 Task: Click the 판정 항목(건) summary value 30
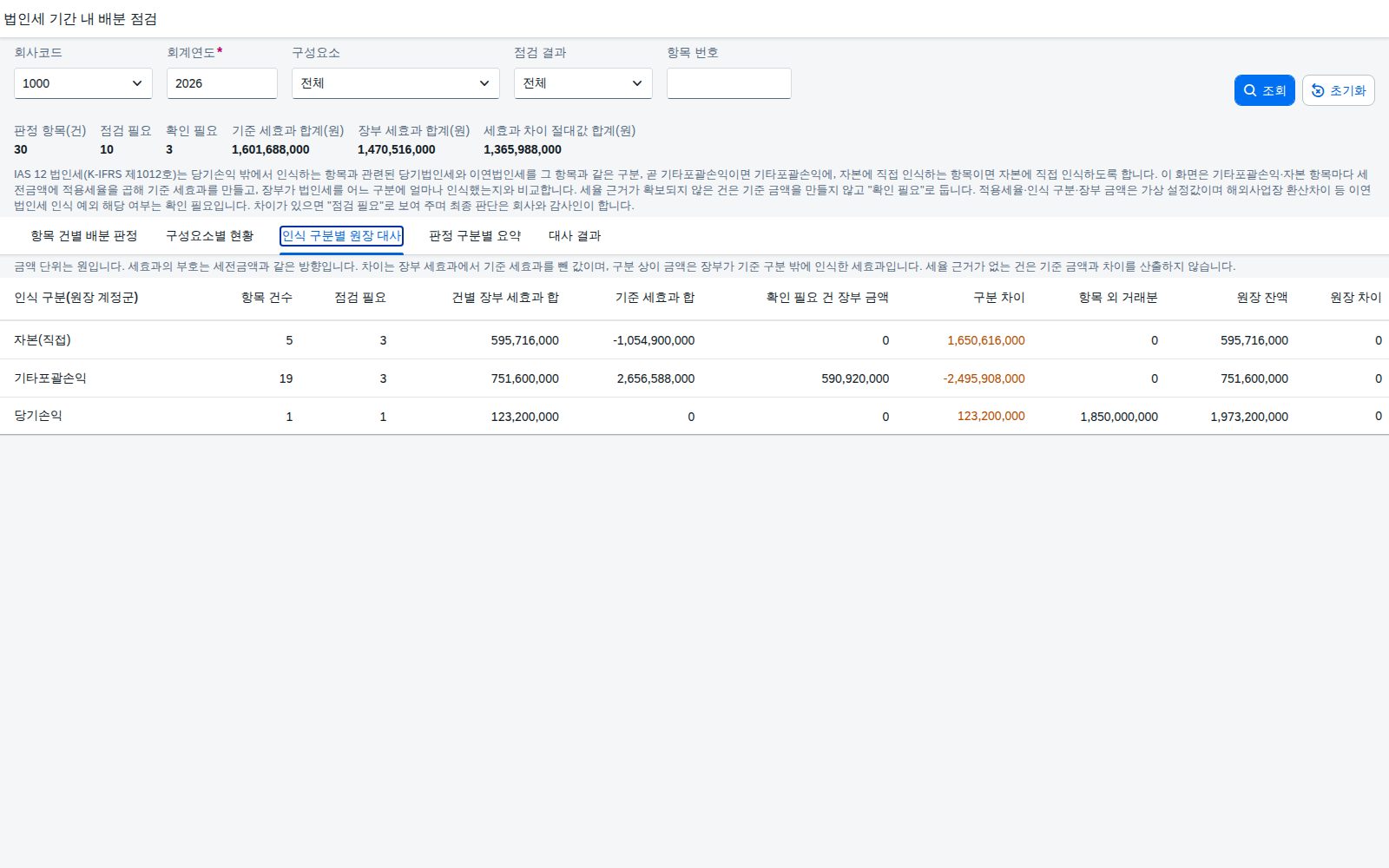(x=21, y=149)
